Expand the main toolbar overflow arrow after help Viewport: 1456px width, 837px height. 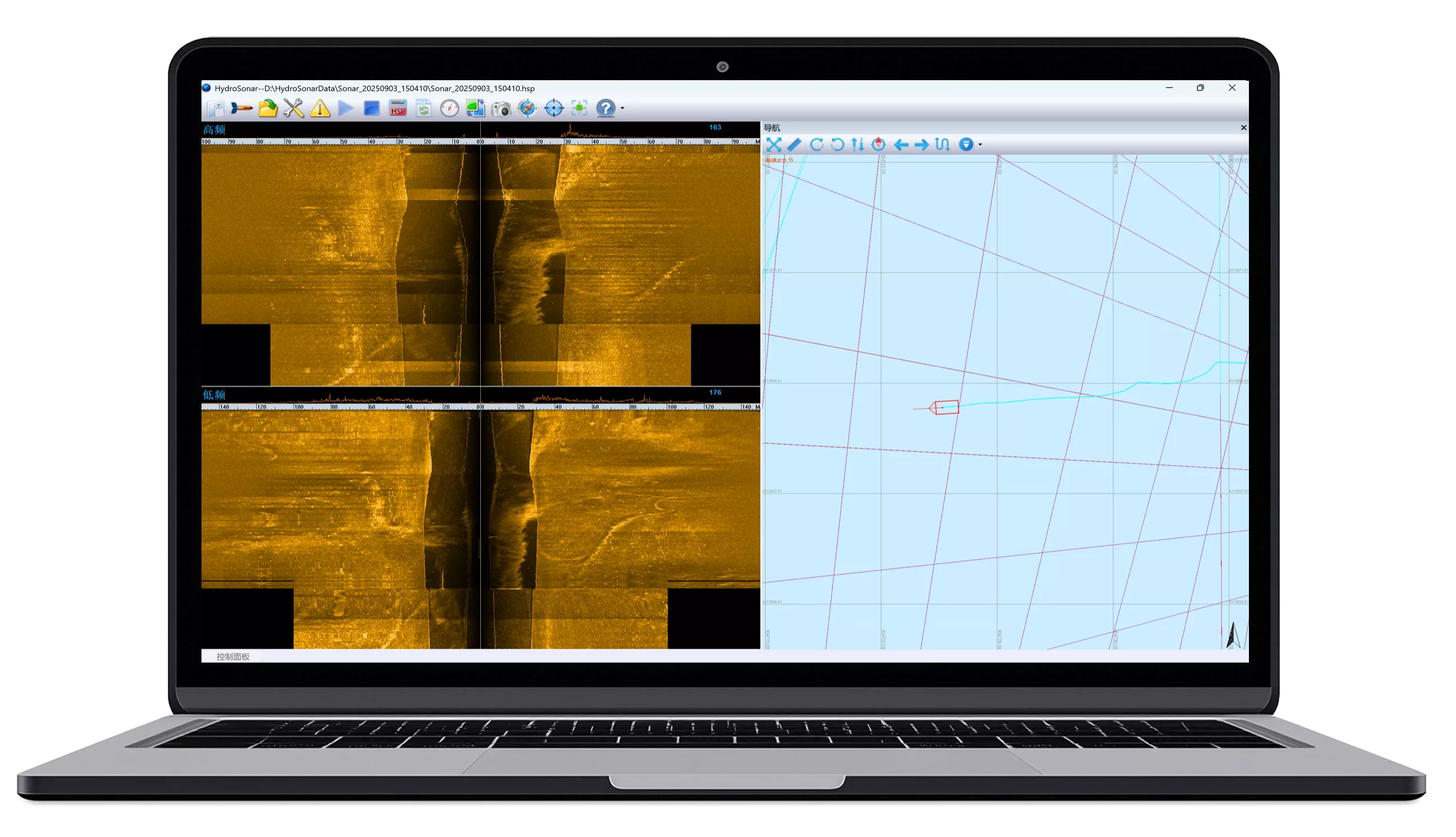pyautogui.click(x=623, y=109)
